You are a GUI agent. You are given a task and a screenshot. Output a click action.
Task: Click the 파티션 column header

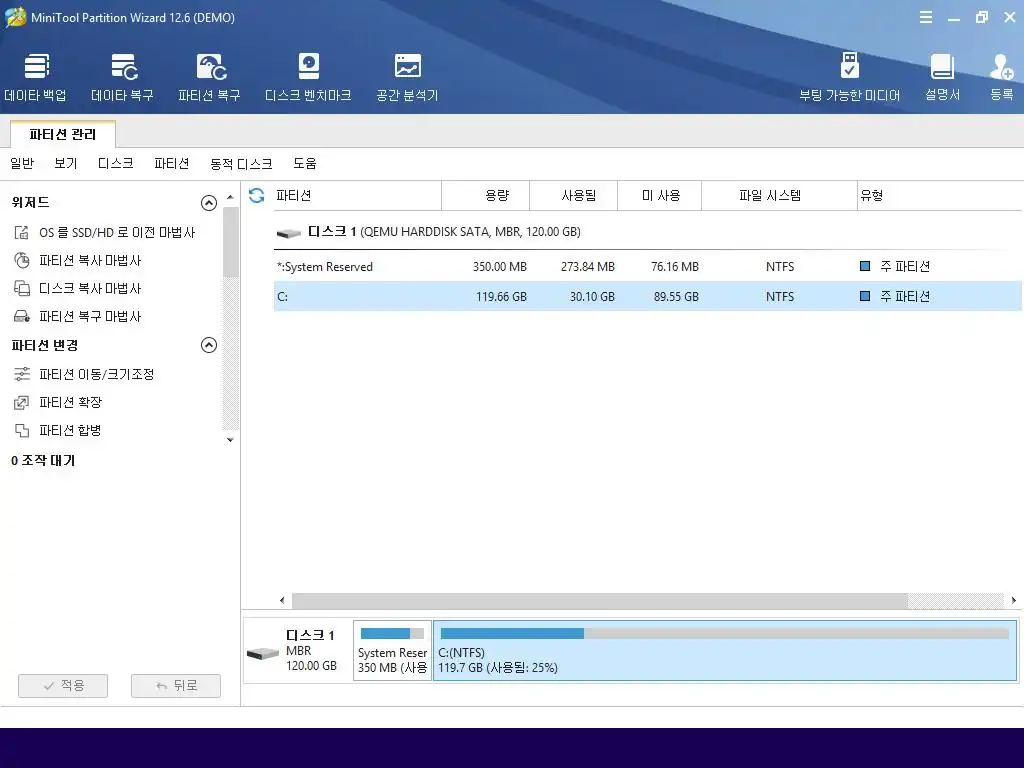coord(358,195)
